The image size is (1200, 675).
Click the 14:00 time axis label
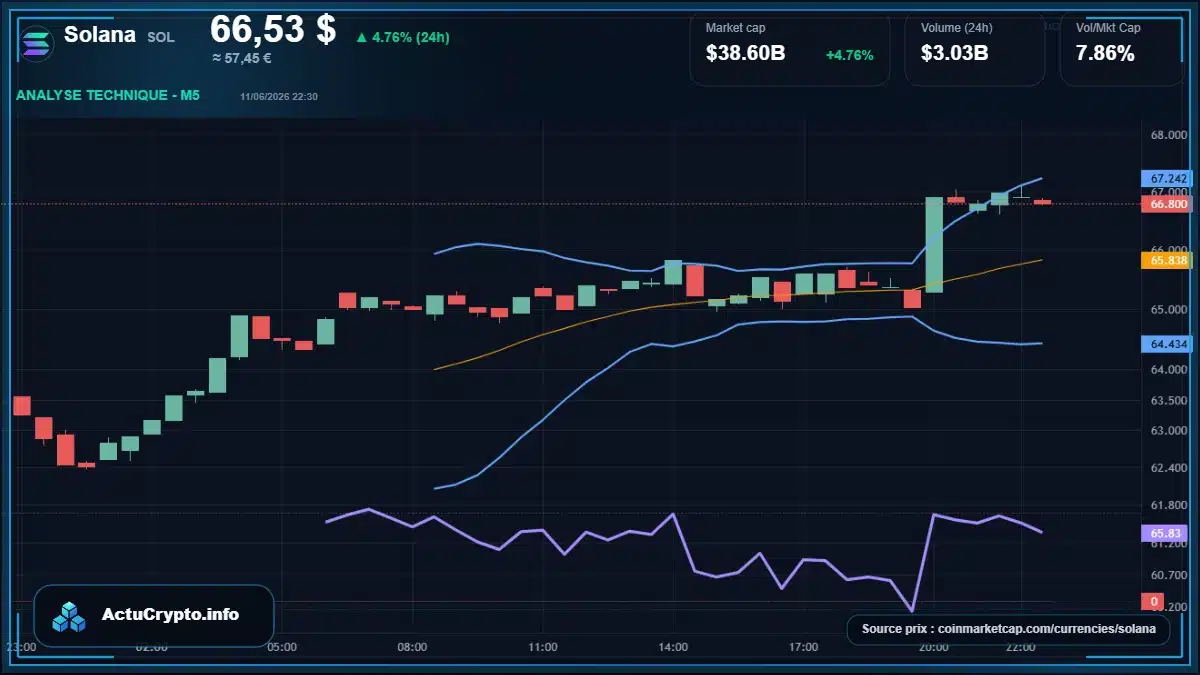coord(673,647)
